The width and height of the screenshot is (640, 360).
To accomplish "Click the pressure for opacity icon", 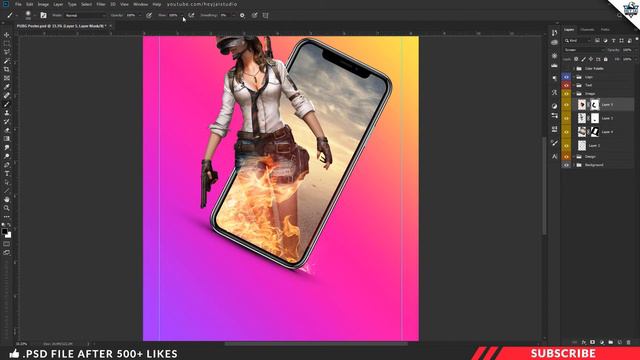I will 149,15.
